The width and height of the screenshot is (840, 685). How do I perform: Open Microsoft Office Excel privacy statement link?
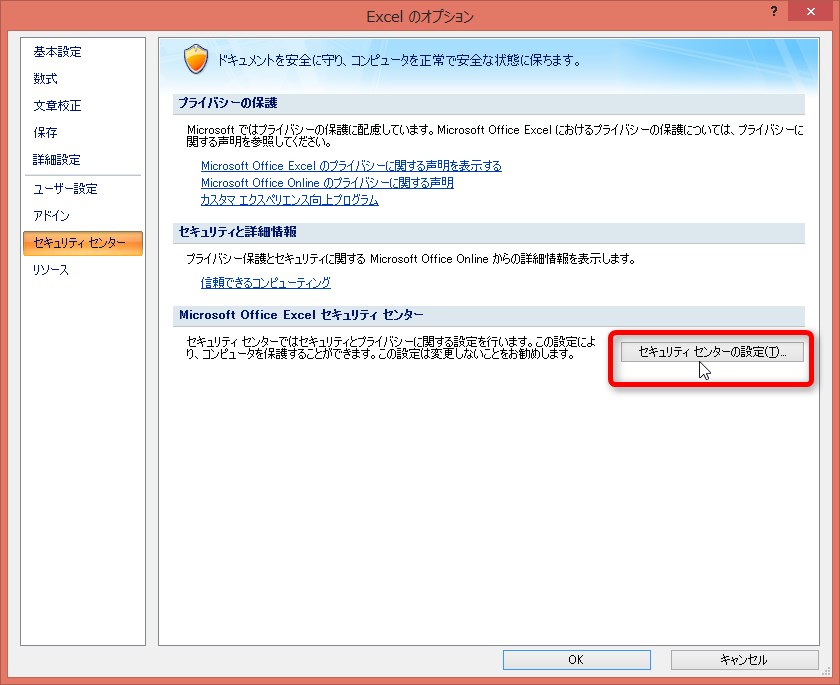tap(351, 165)
